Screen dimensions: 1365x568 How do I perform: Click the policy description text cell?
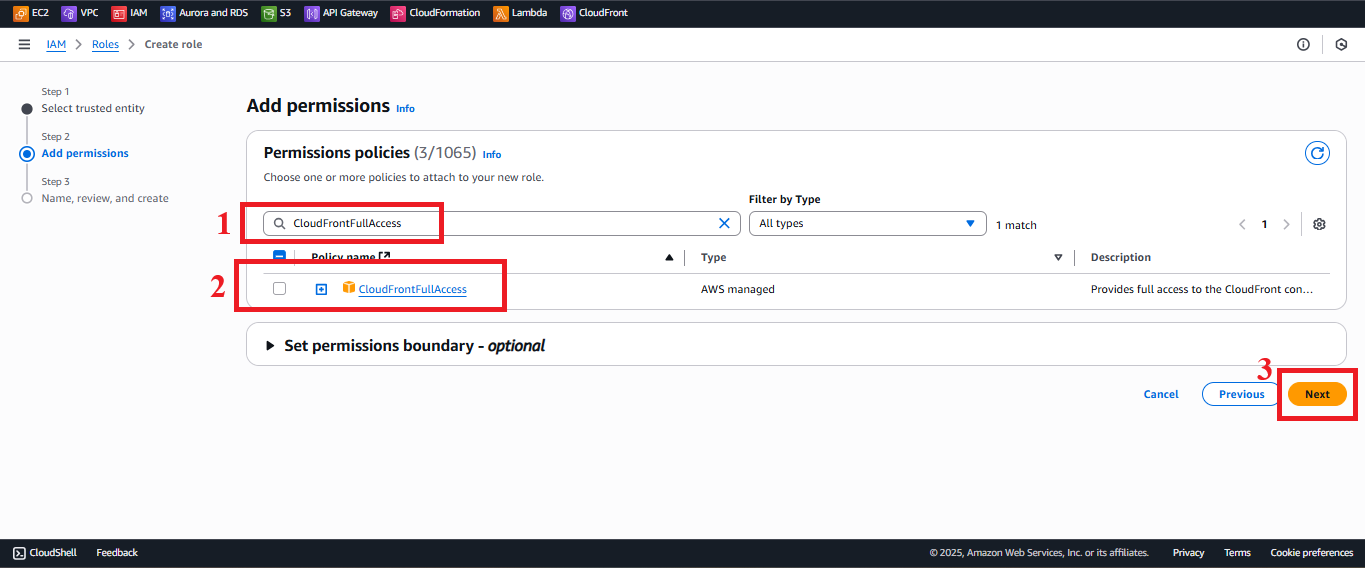(1201, 289)
